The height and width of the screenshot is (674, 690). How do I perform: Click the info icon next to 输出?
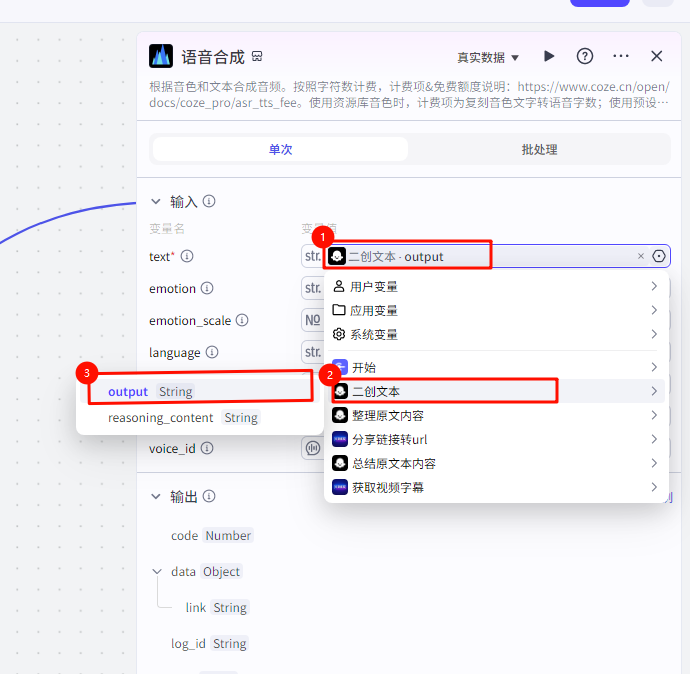pyautogui.click(x=210, y=497)
